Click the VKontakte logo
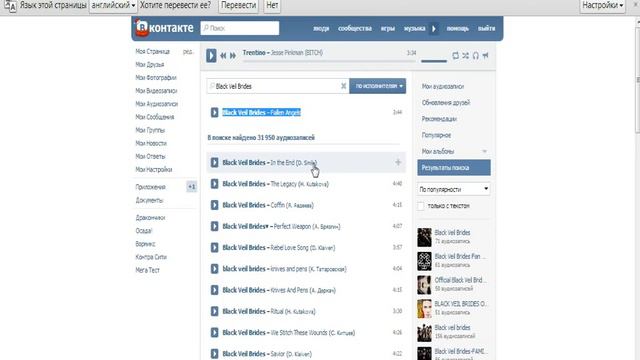 click(x=164, y=28)
